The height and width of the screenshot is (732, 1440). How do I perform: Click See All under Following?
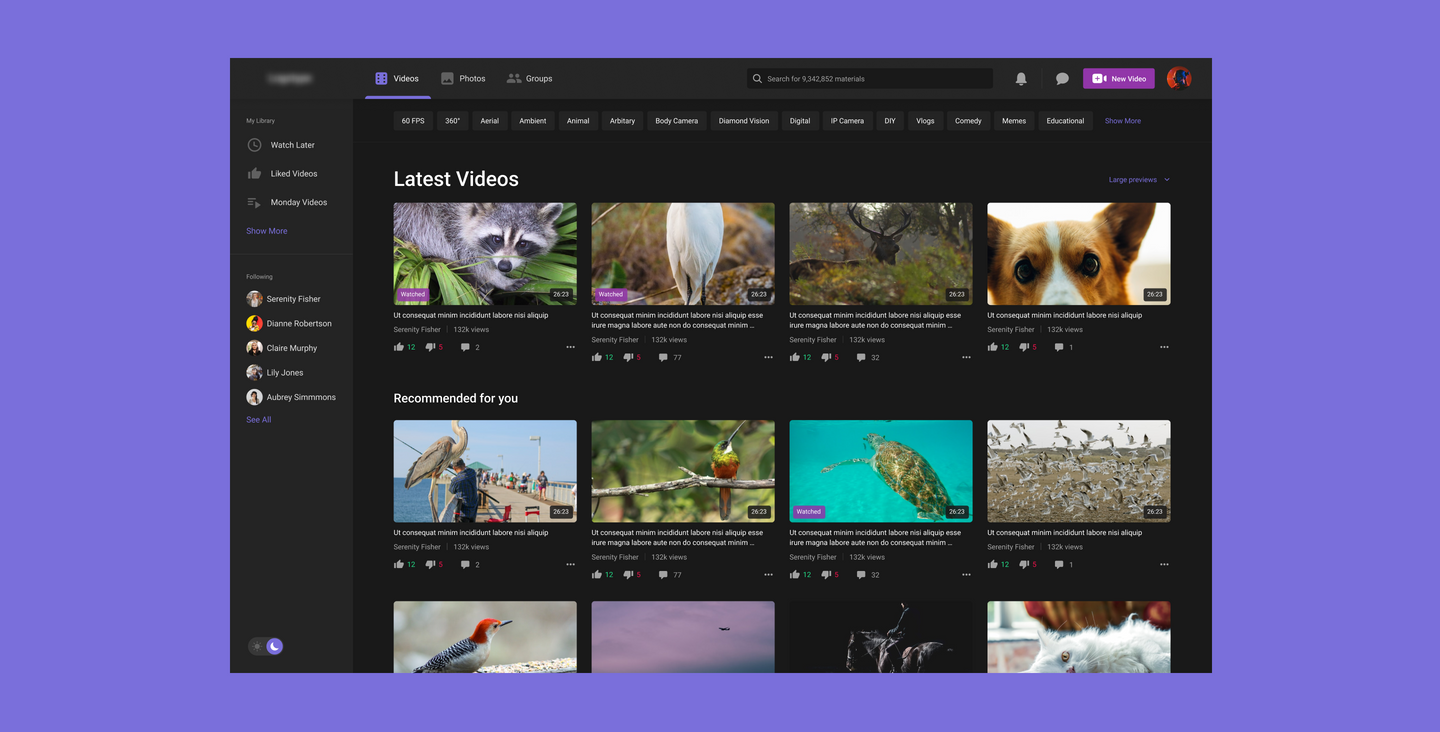[x=259, y=420]
